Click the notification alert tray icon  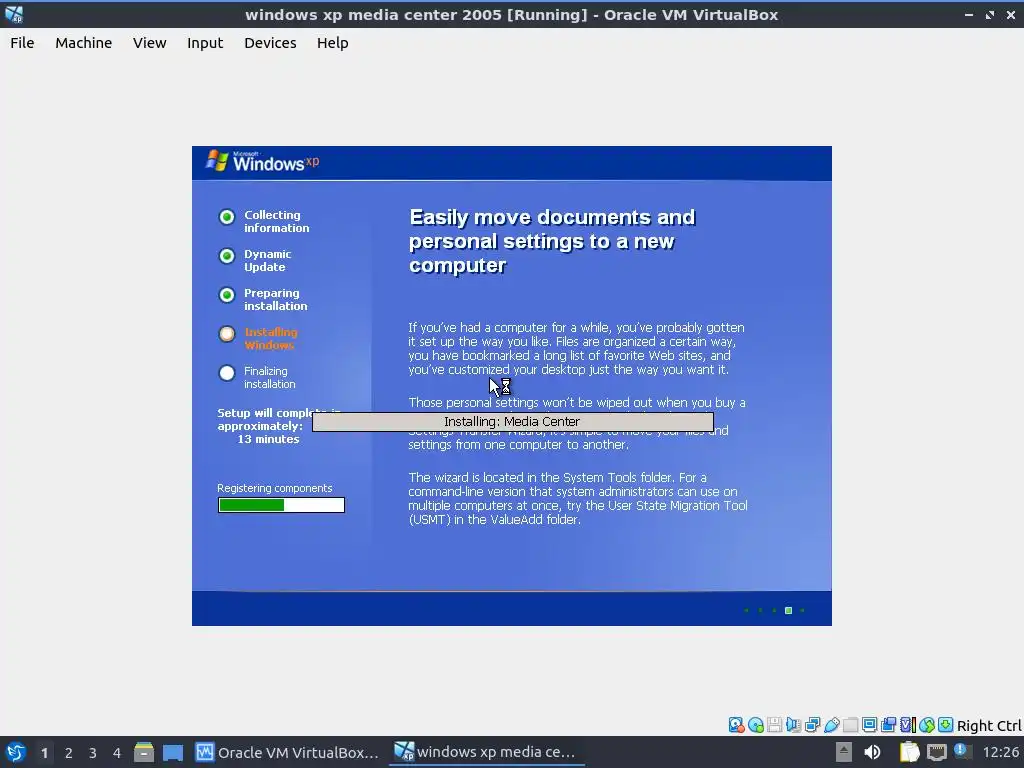pyautogui.click(x=962, y=751)
